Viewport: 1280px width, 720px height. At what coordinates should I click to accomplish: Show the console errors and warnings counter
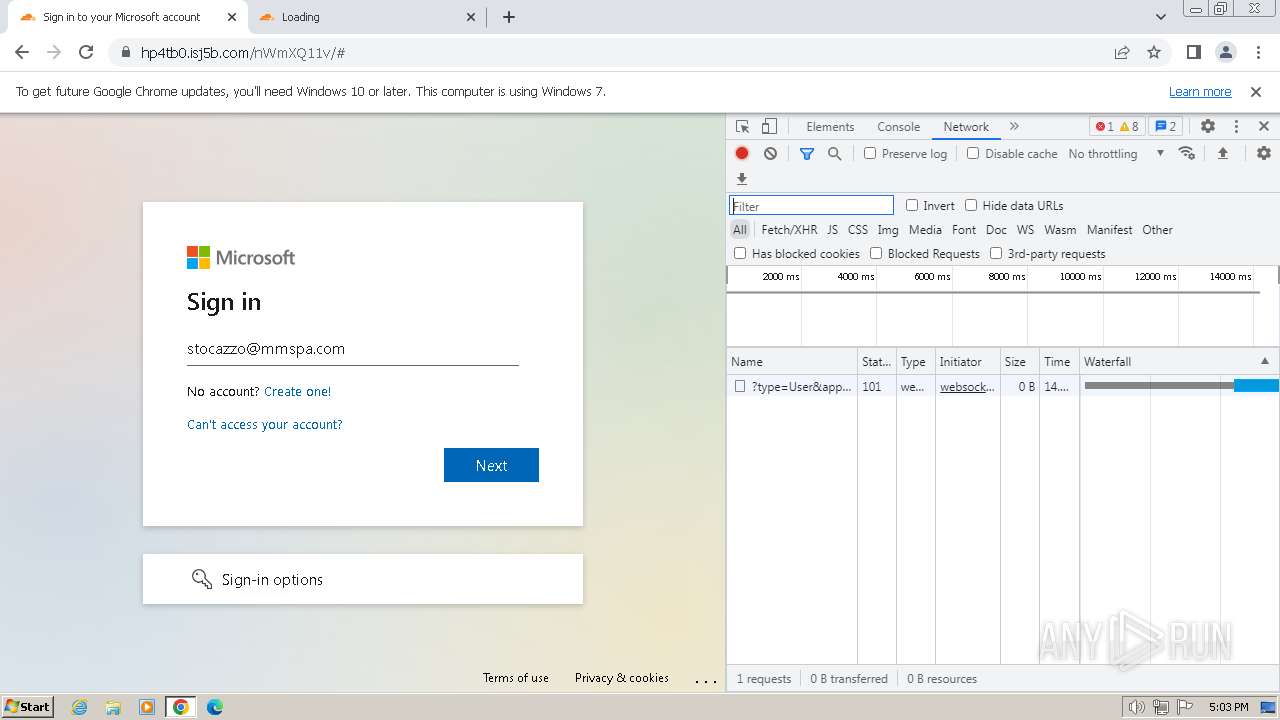[1117, 127]
